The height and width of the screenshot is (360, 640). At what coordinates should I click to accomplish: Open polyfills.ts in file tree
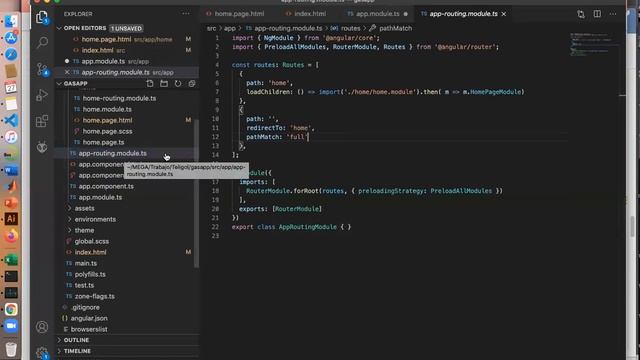pyautogui.click(x=90, y=274)
